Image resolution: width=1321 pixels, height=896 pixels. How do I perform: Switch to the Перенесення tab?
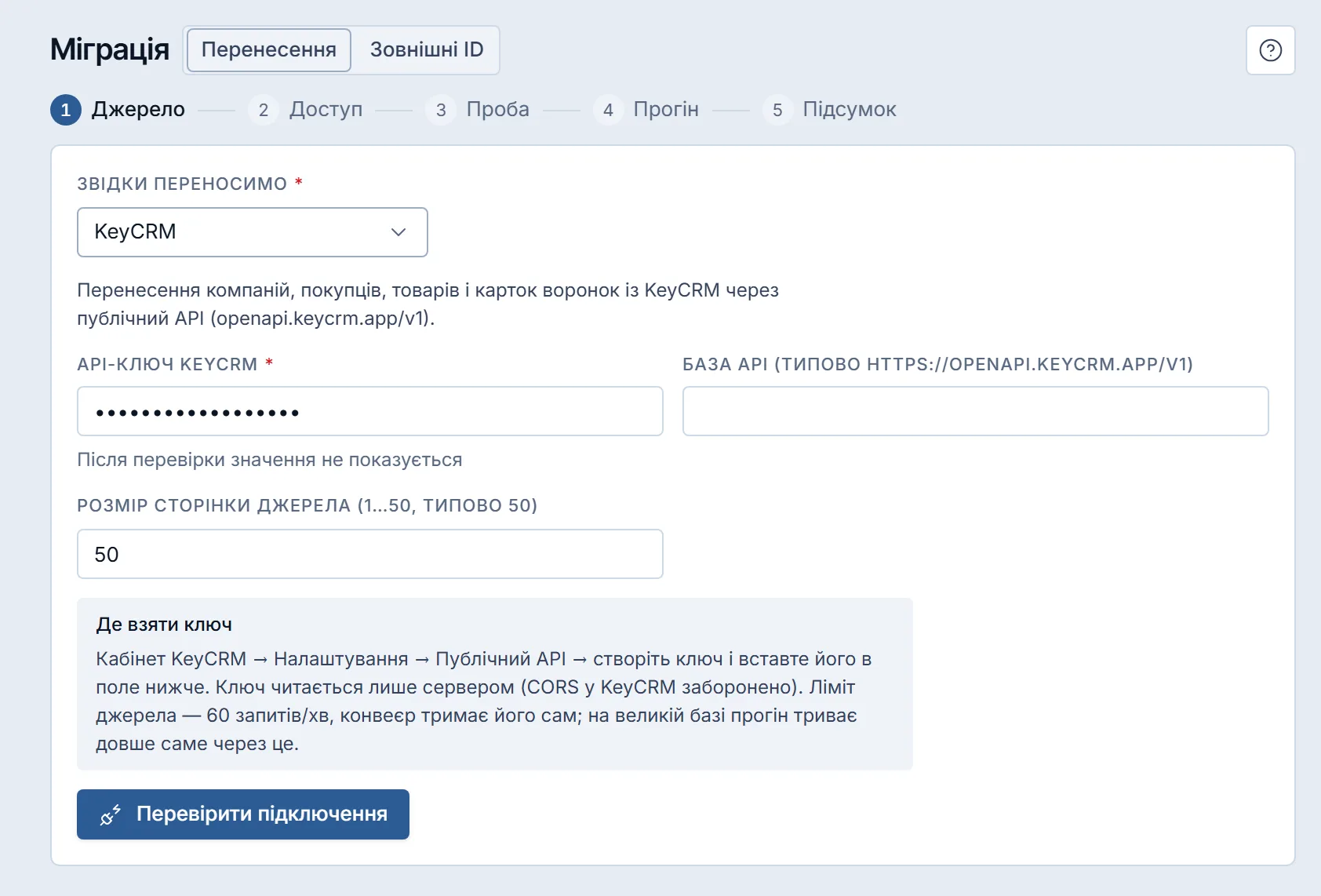(x=268, y=50)
